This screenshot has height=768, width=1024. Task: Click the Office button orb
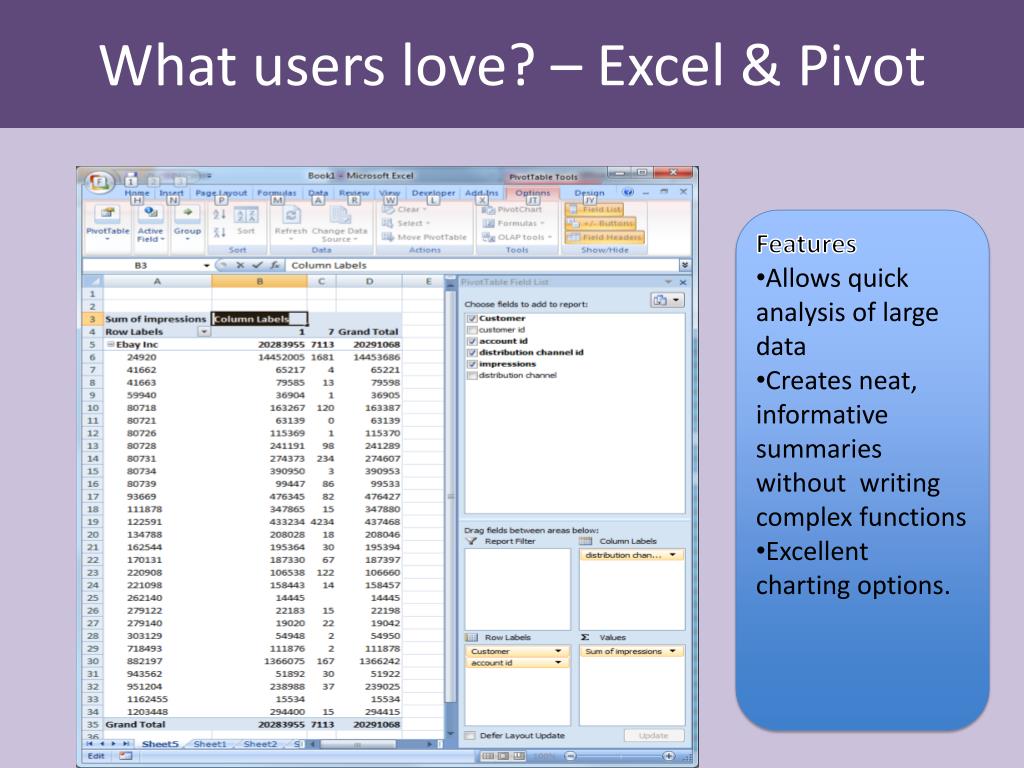coord(100,182)
